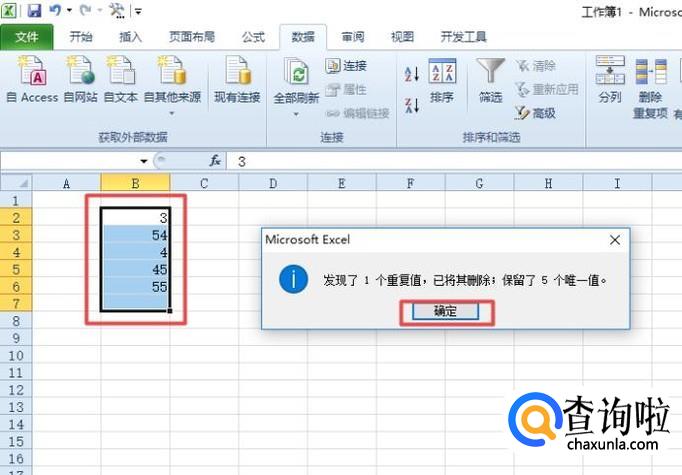Click the 清除 filter button
This screenshot has height=475, width=682.
[x=536, y=66]
